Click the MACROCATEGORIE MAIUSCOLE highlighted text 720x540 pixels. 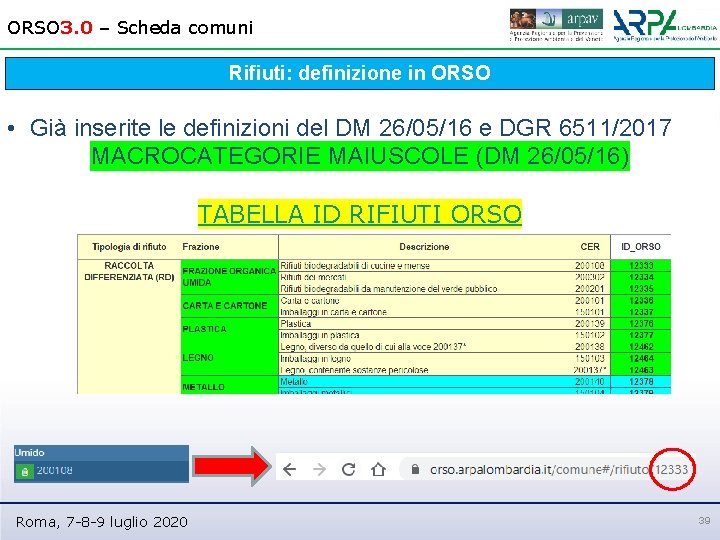[360, 156]
